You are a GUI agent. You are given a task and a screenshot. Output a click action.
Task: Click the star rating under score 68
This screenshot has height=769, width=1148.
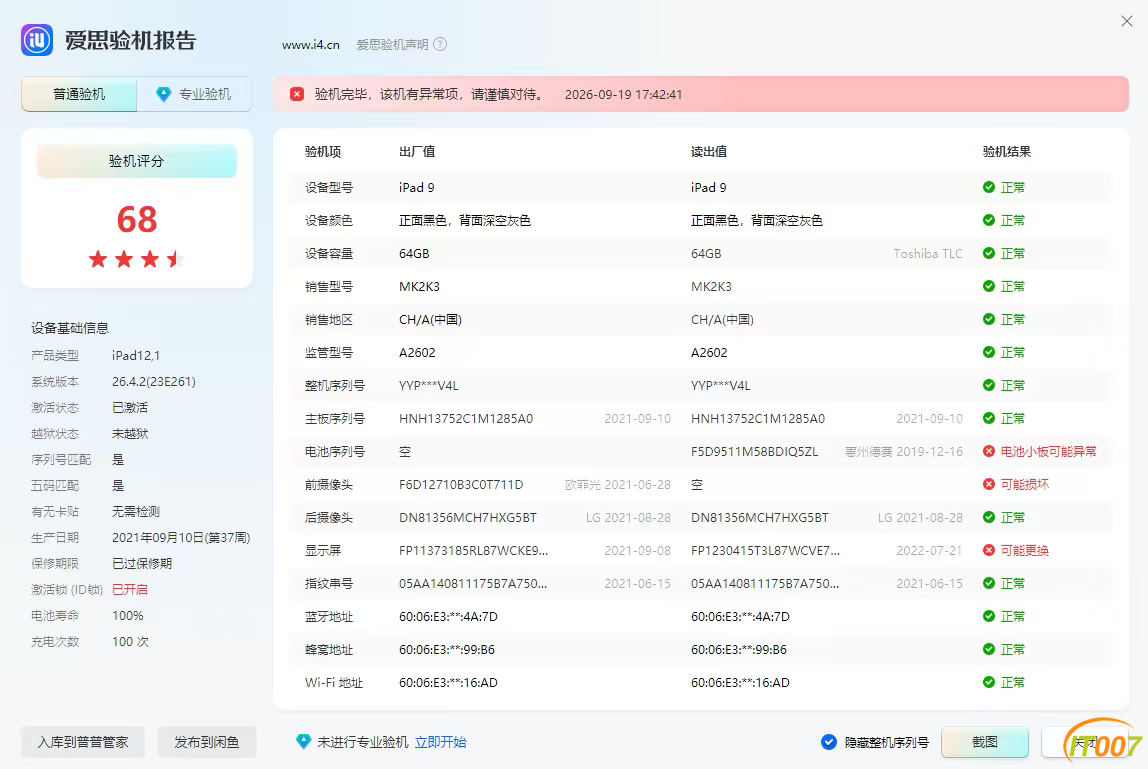[x=136, y=259]
